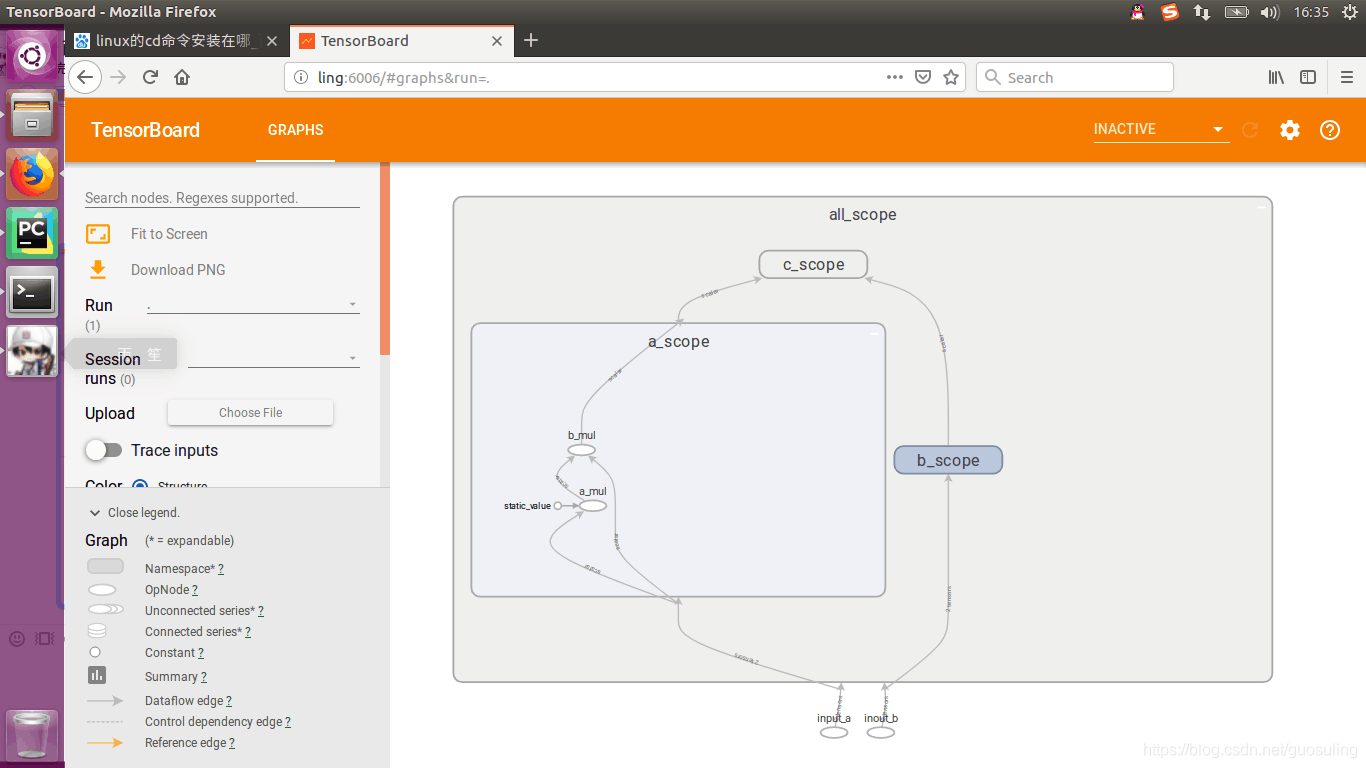Open the TensorBoard help icon

pyautogui.click(x=1330, y=130)
